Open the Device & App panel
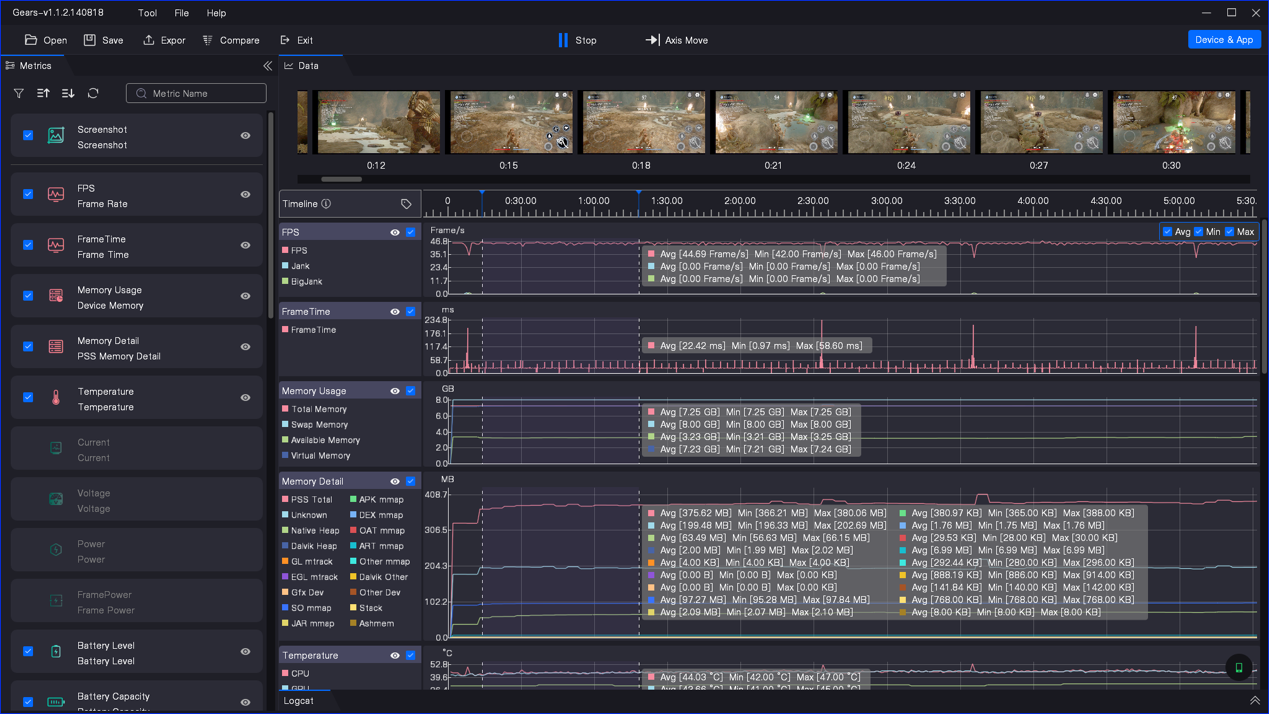The width and height of the screenshot is (1269, 714). pos(1224,40)
